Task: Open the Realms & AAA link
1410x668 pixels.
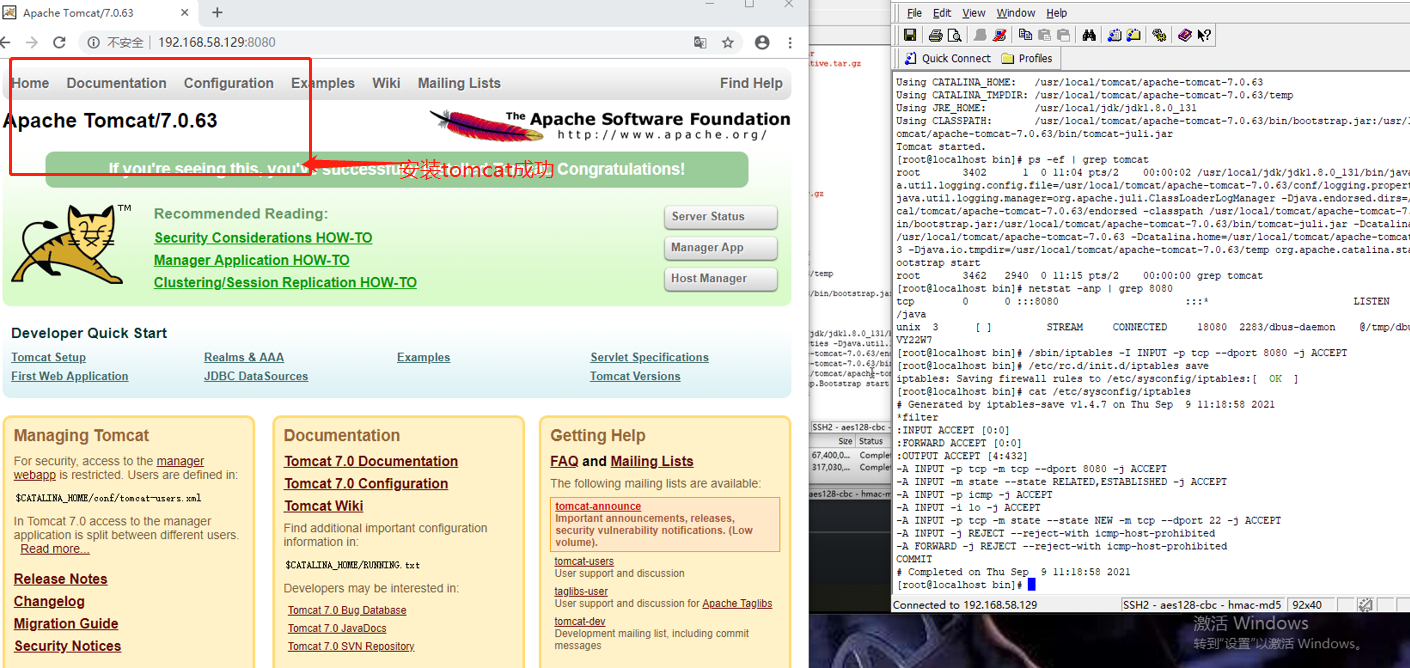Action: click(244, 357)
